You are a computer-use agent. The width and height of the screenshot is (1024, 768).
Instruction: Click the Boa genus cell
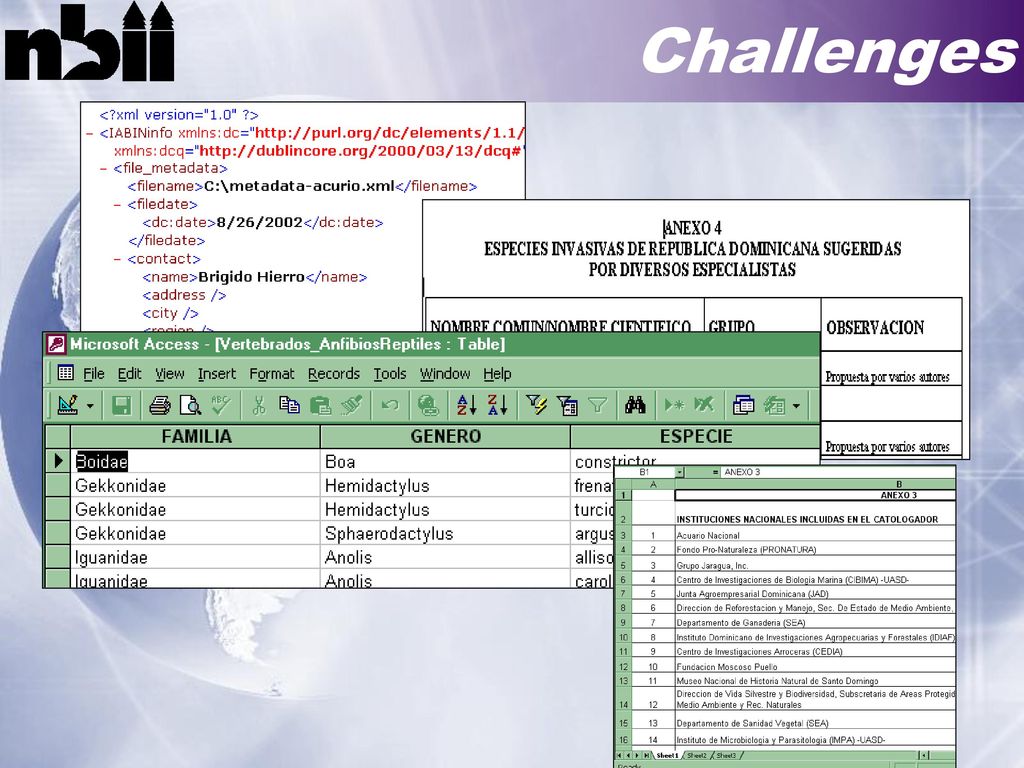445,462
